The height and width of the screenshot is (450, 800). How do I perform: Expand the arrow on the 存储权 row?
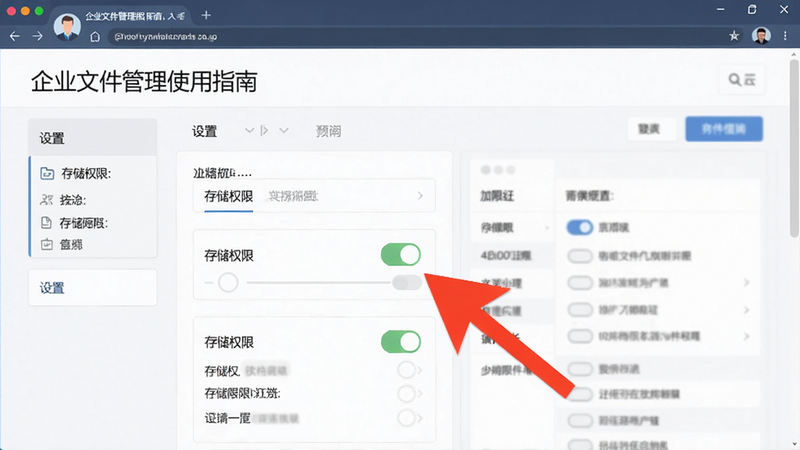click(420, 370)
